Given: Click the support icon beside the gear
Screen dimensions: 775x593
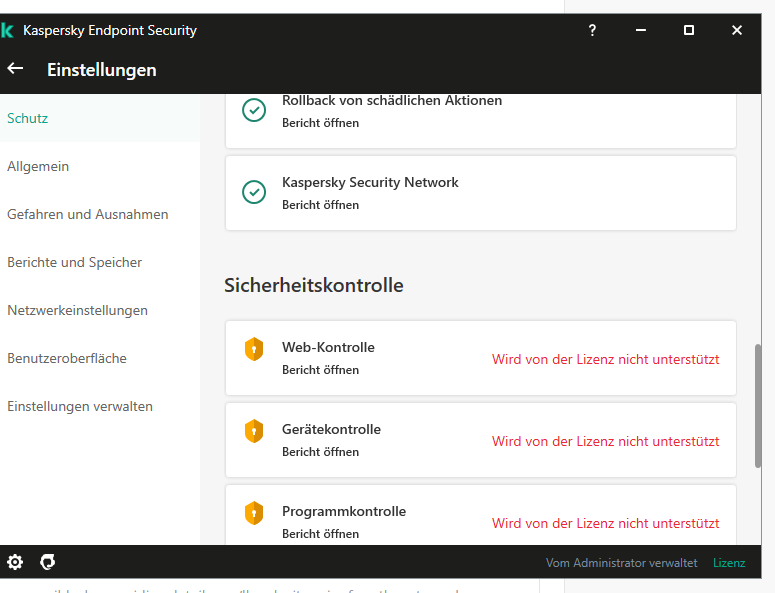Looking at the screenshot, I should pyautogui.click(x=47, y=562).
